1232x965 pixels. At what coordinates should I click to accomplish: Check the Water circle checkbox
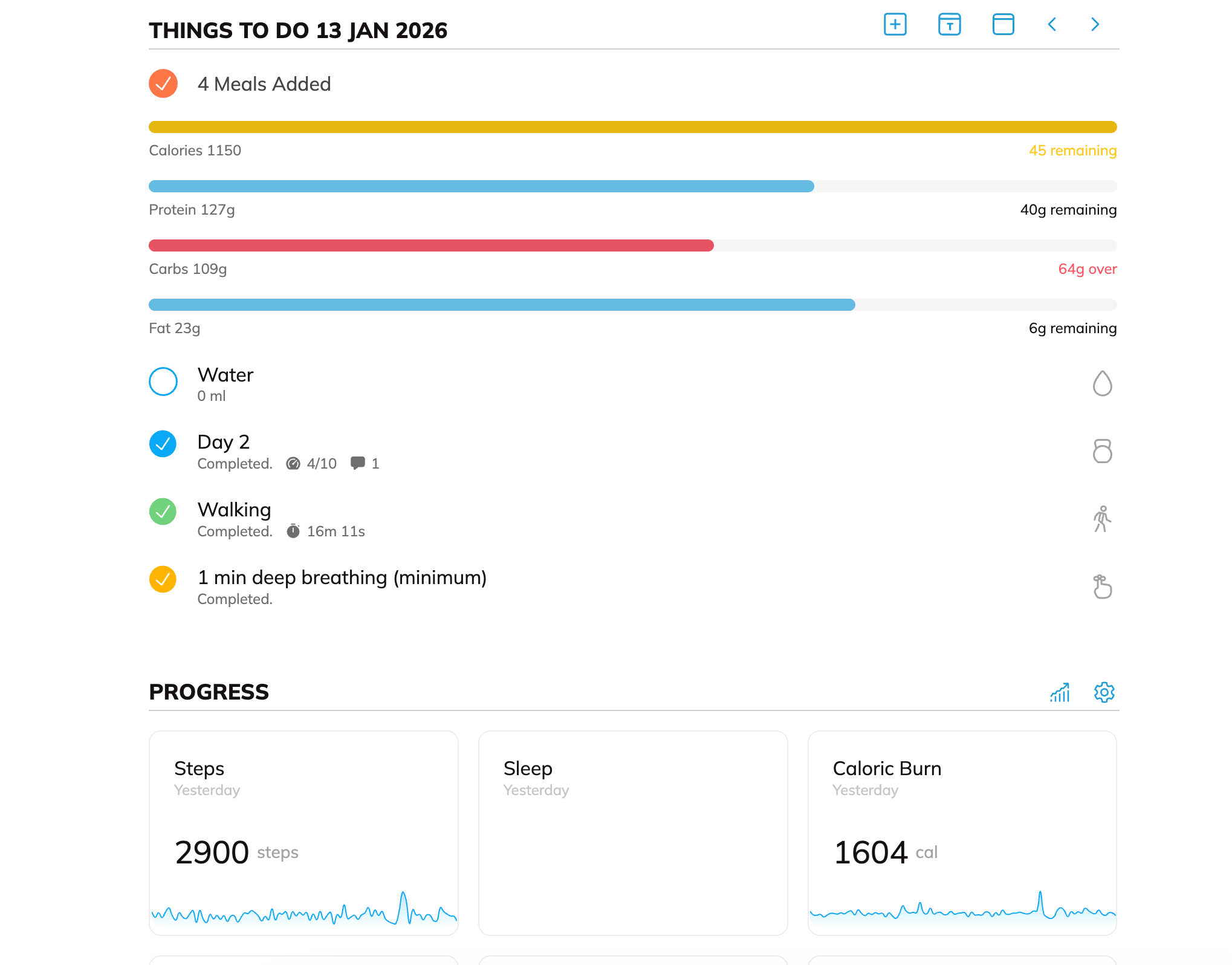[163, 382]
